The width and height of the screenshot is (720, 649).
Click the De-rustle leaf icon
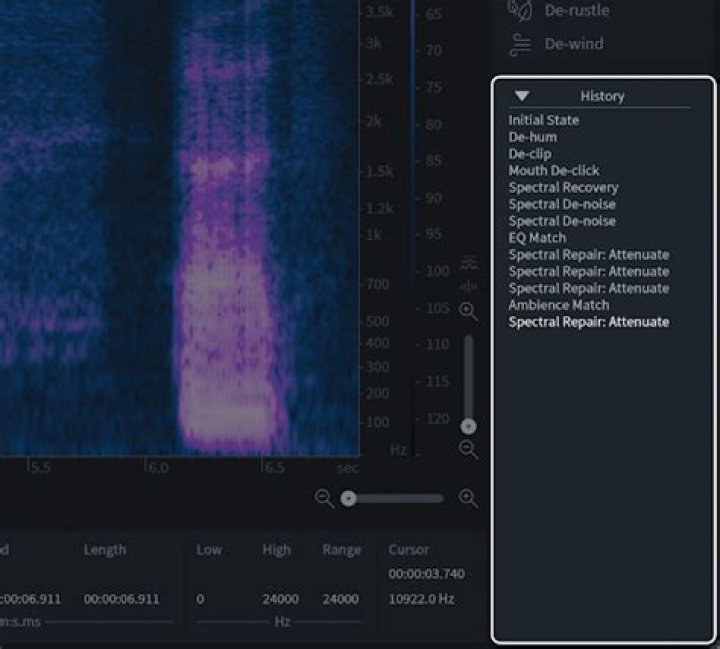[519, 9]
